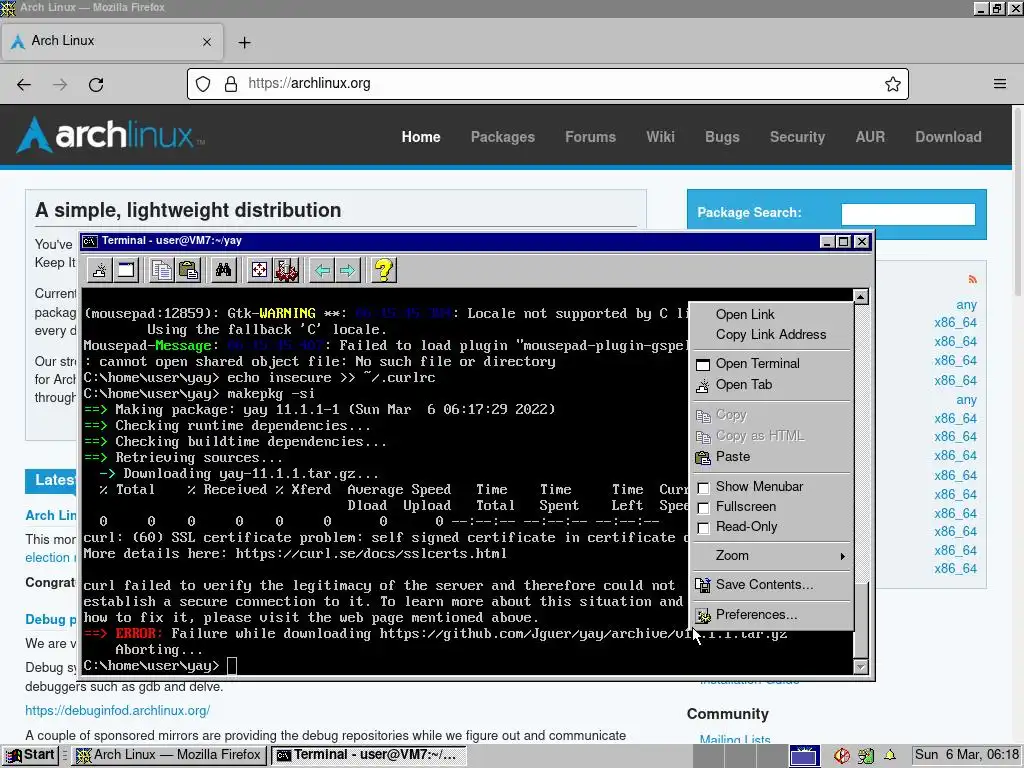Click the New Tab icon in terminal toolbar
This screenshot has width=1024, height=768.
coord(100,270)
